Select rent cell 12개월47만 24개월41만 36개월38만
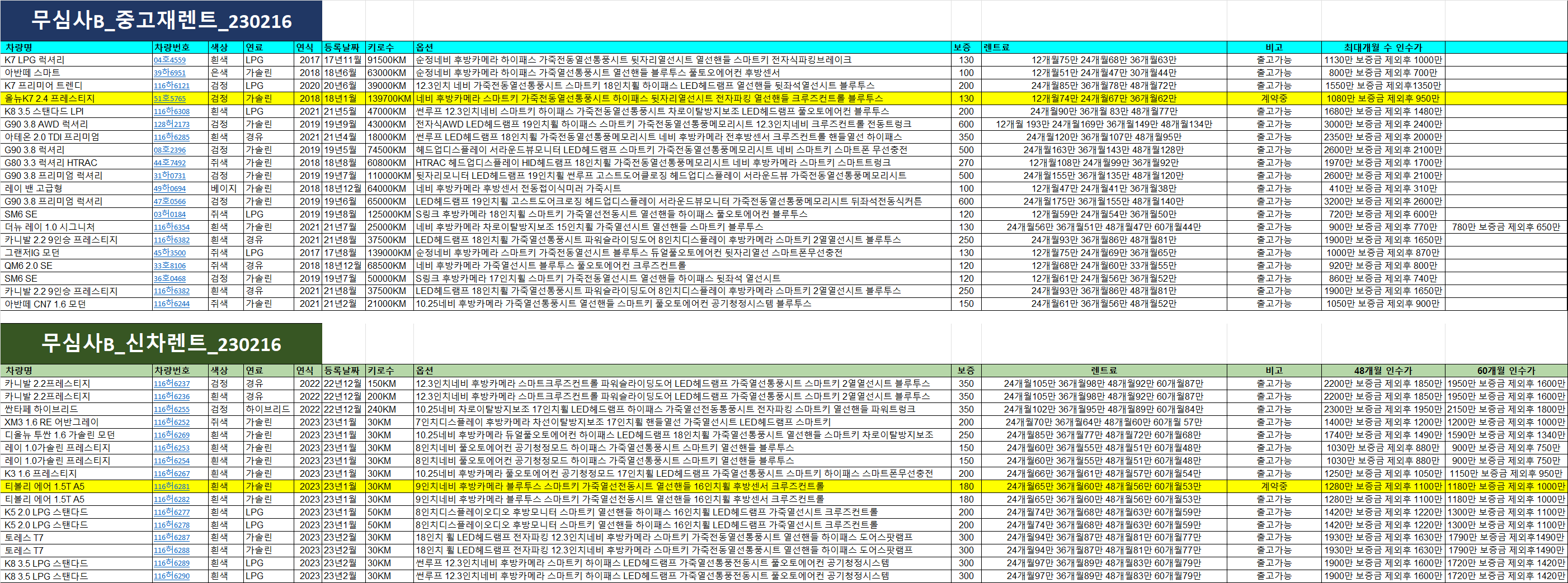Image resolution: width=1568 pixels, height=583 pixels. click(1104, 188)
